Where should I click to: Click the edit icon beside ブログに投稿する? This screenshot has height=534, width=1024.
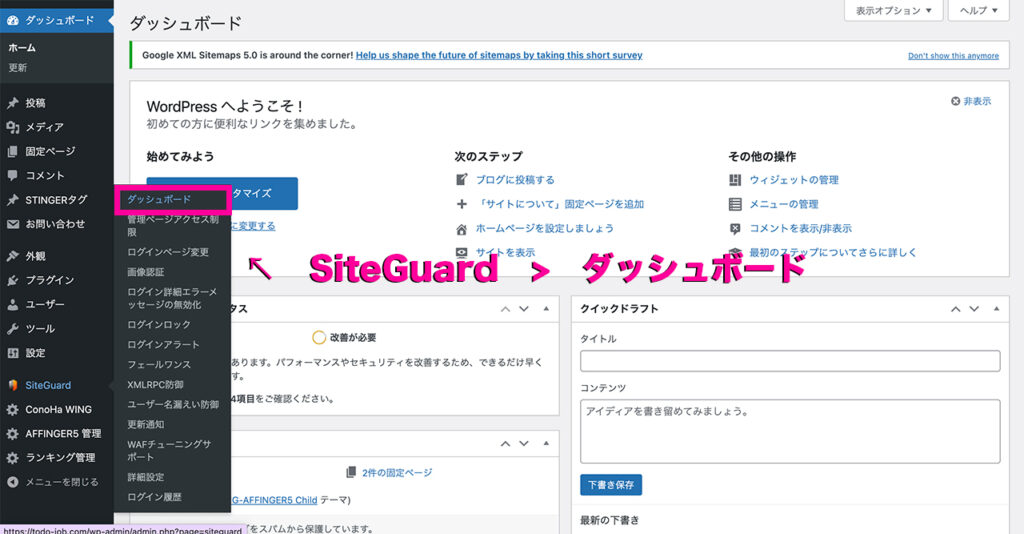[462, 180]
